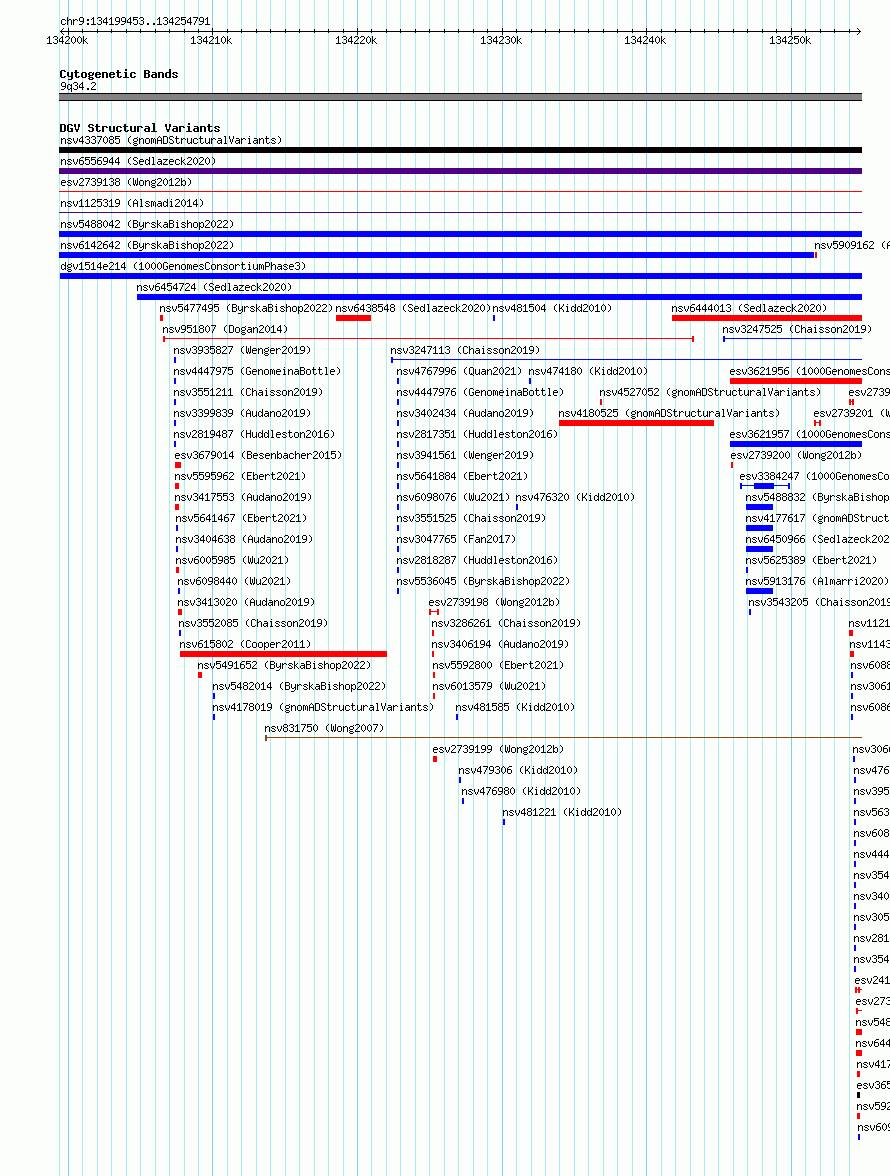Click the 134210k ruler tick label
The image size is (890, 1176).
(x=211, y=40)
